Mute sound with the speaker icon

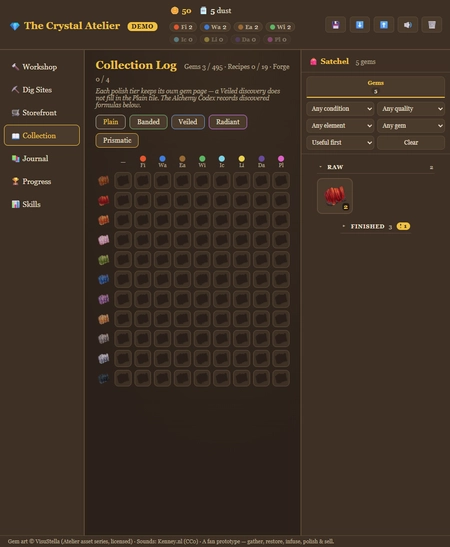tap(408, 25)
